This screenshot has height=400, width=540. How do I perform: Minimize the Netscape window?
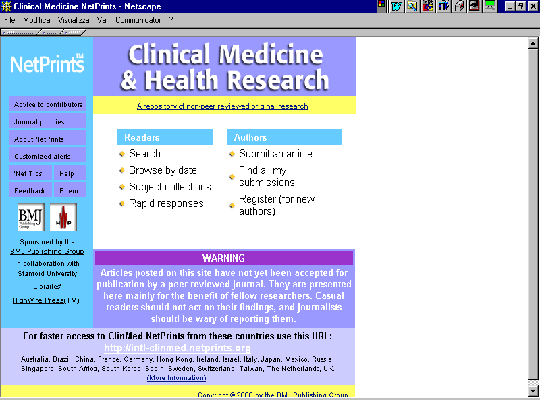510,6
